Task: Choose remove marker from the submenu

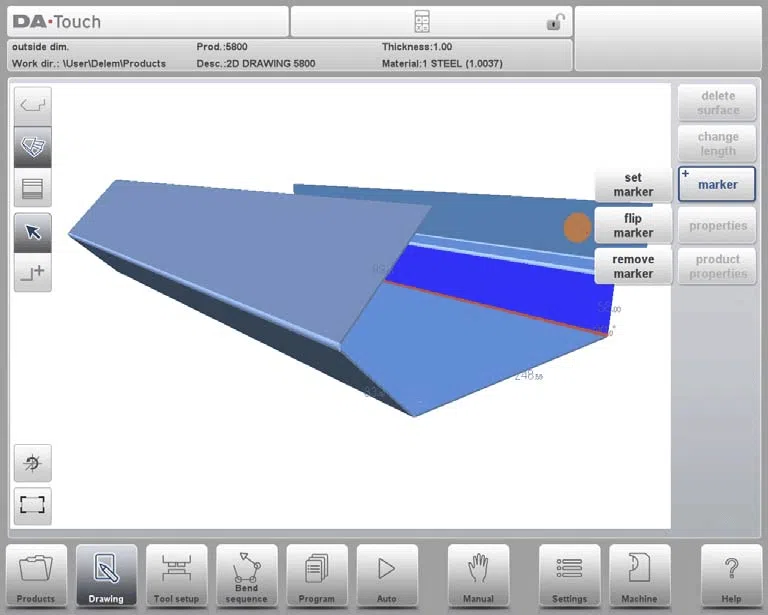Action: tap(633, 266)
